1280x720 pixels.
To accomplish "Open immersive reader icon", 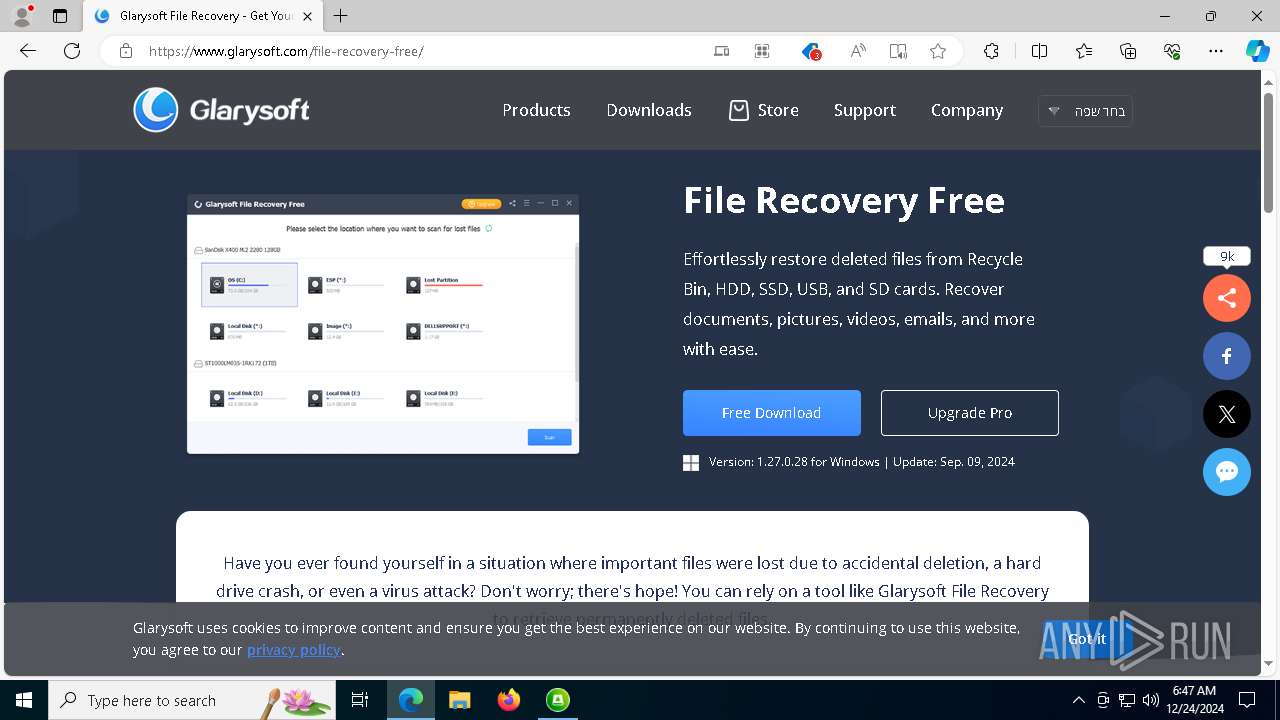I will 898,51.
